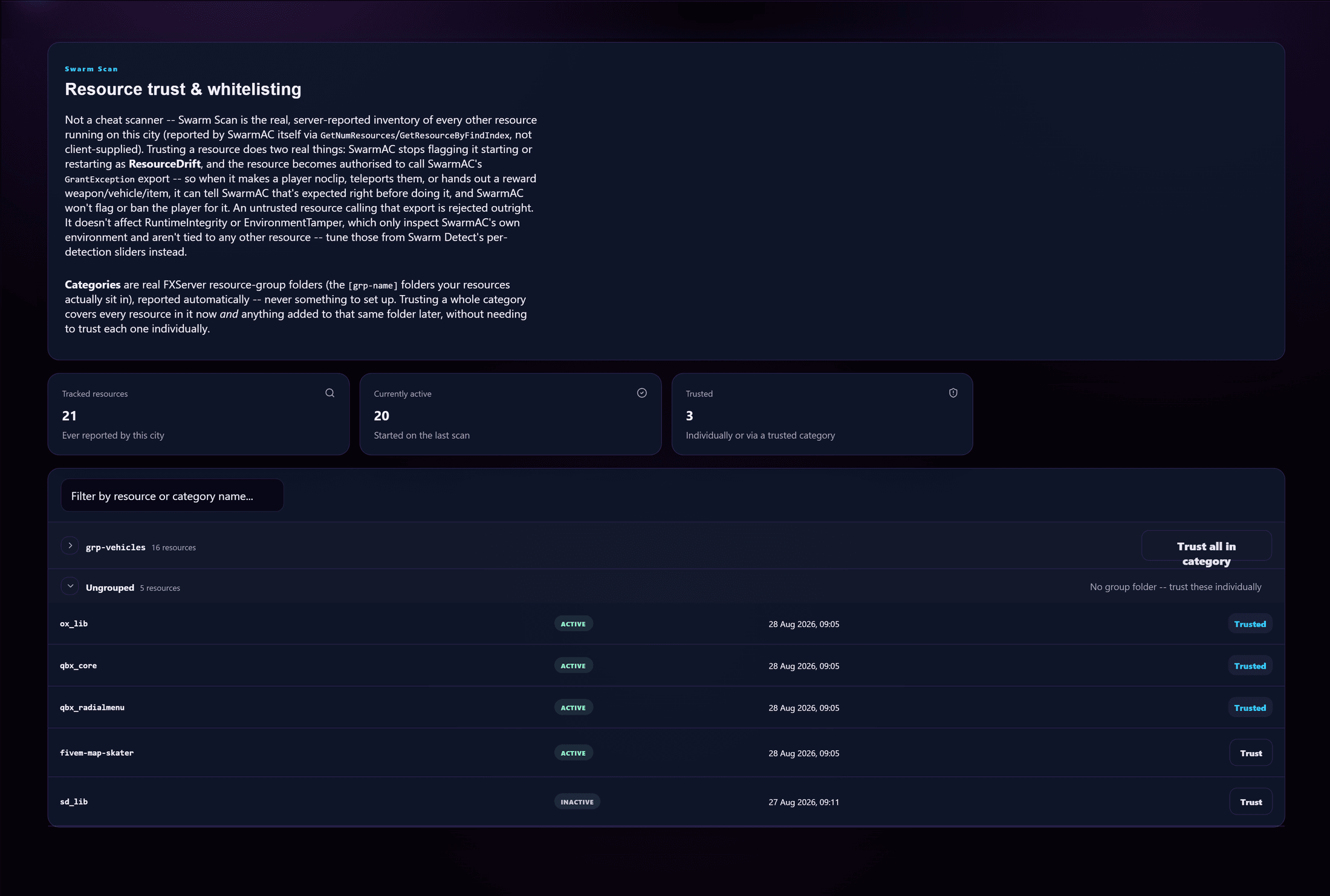Viewport: 1330px width, 896px height.
Task: Click the Resource trust & whitelisting title
Action: [183, 89]
